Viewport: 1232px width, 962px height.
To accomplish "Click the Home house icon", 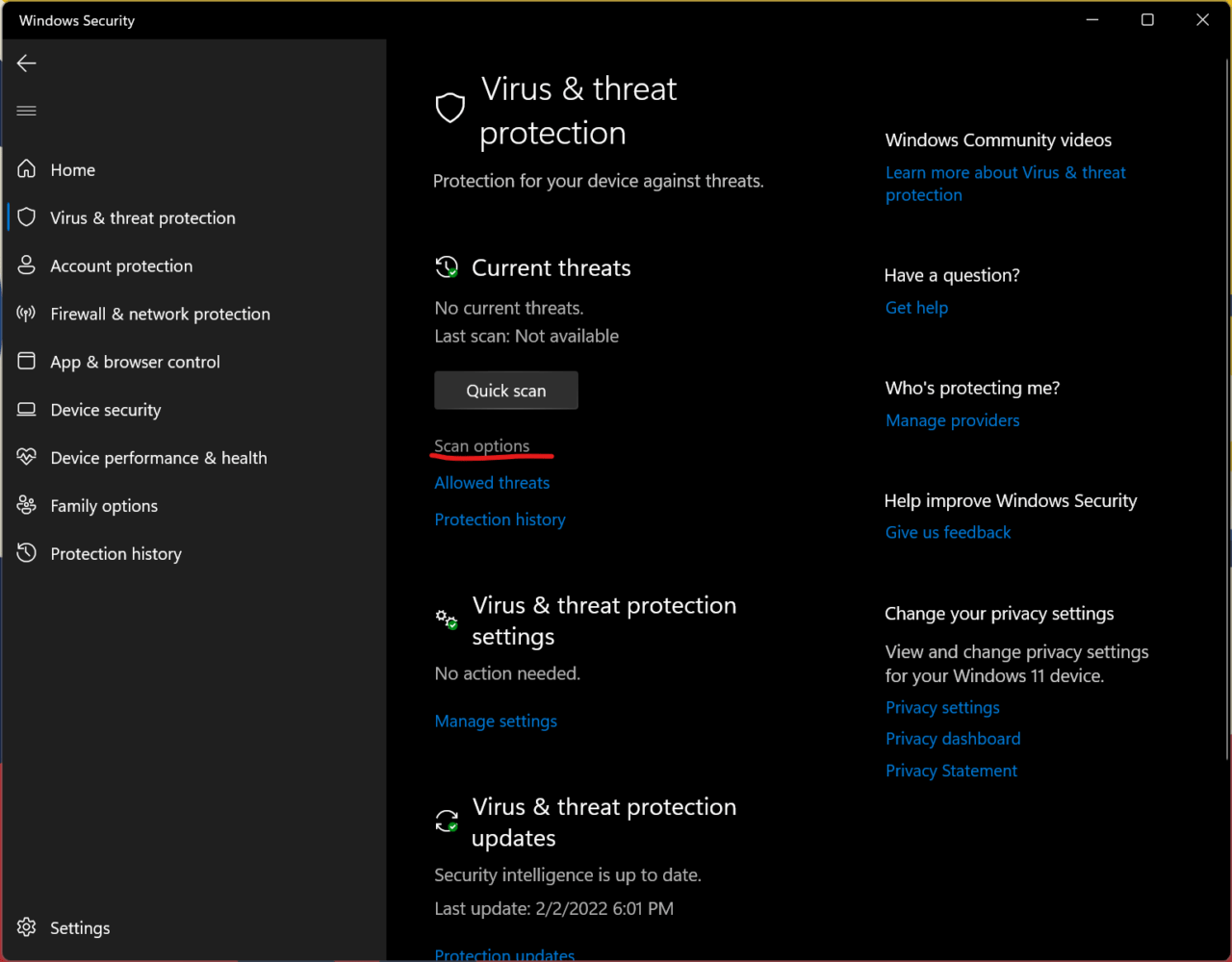I will 27,169.
